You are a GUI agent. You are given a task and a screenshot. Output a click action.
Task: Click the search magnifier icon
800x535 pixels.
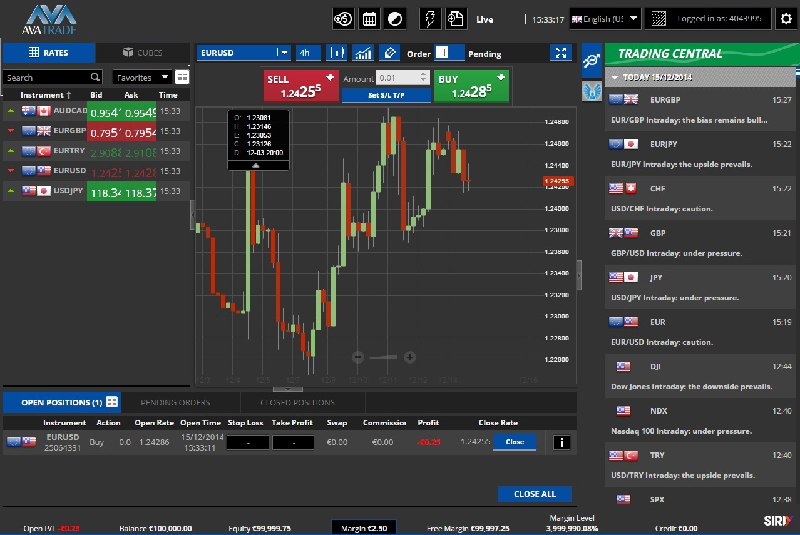(x=95, y=77)
